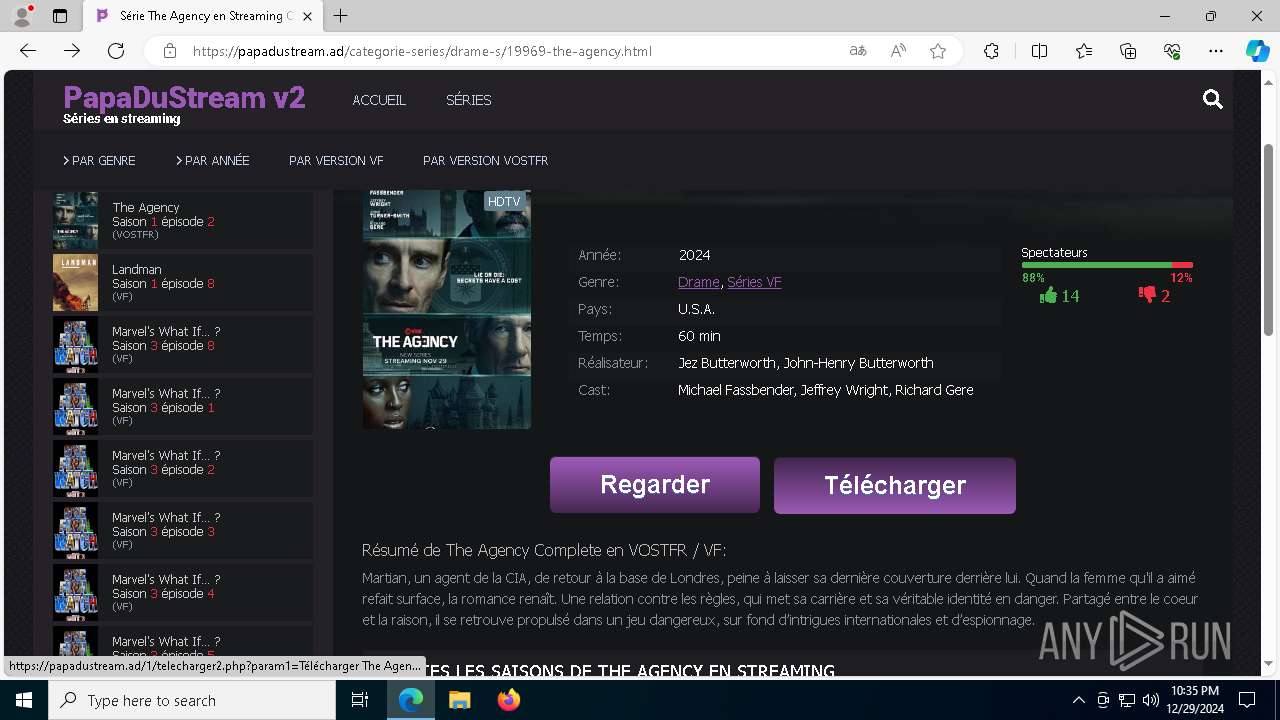
Task: Open the favorites list icon
Action: click(1084, 51)
